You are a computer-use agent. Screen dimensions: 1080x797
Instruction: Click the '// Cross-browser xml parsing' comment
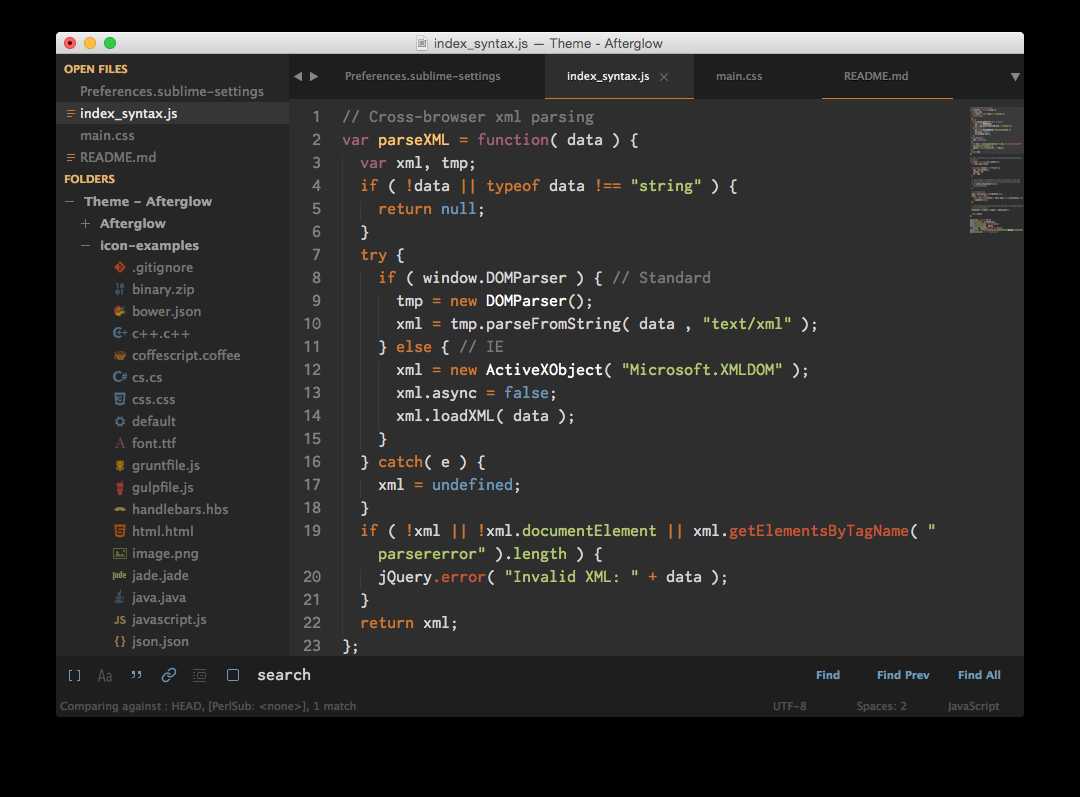(468, 117)
